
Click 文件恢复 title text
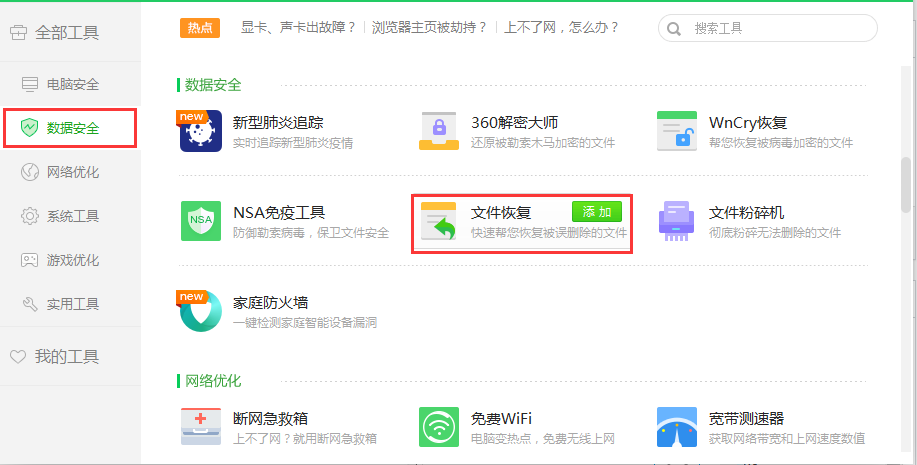click(x=501, y=212)
